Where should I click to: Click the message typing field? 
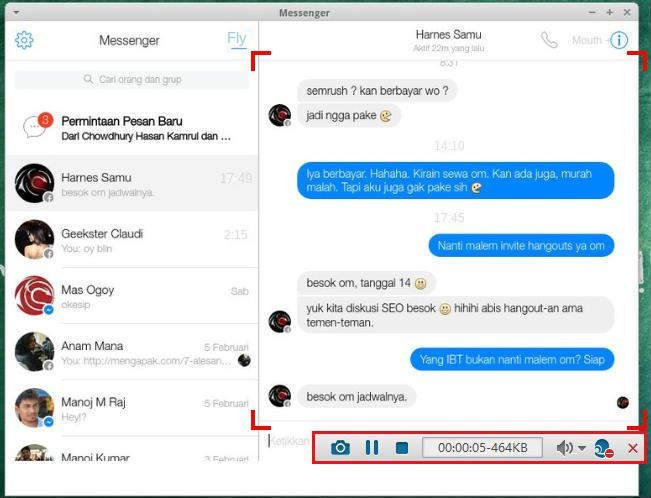click(x=288, y=441)
